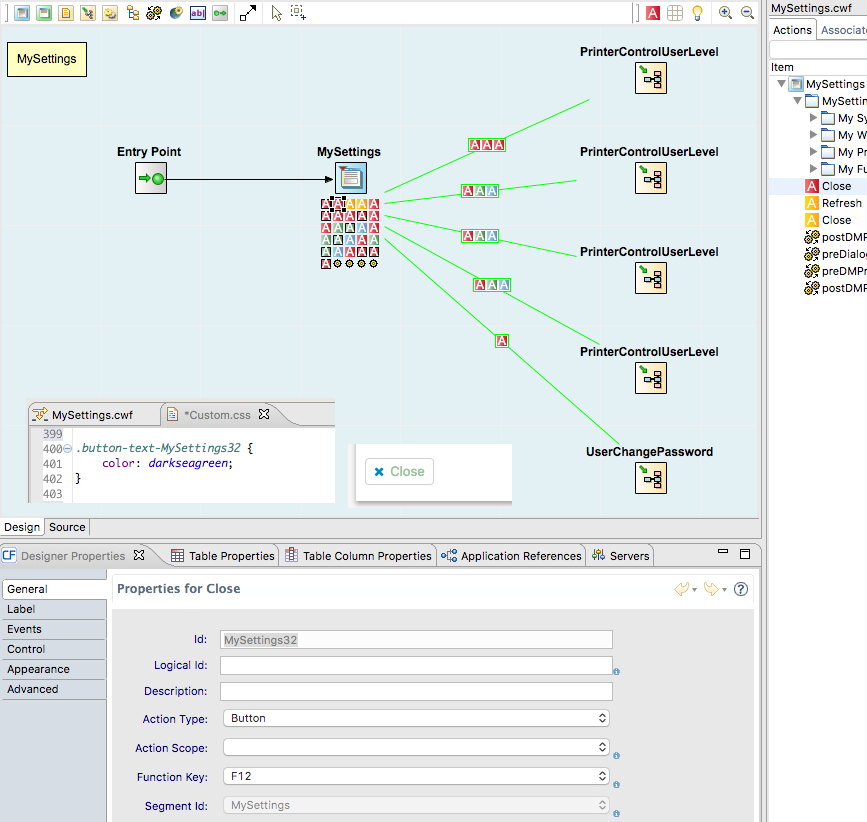Screen dimensions: 867x822
Task: Select the Control properties section
Action: tap(54, 649)
